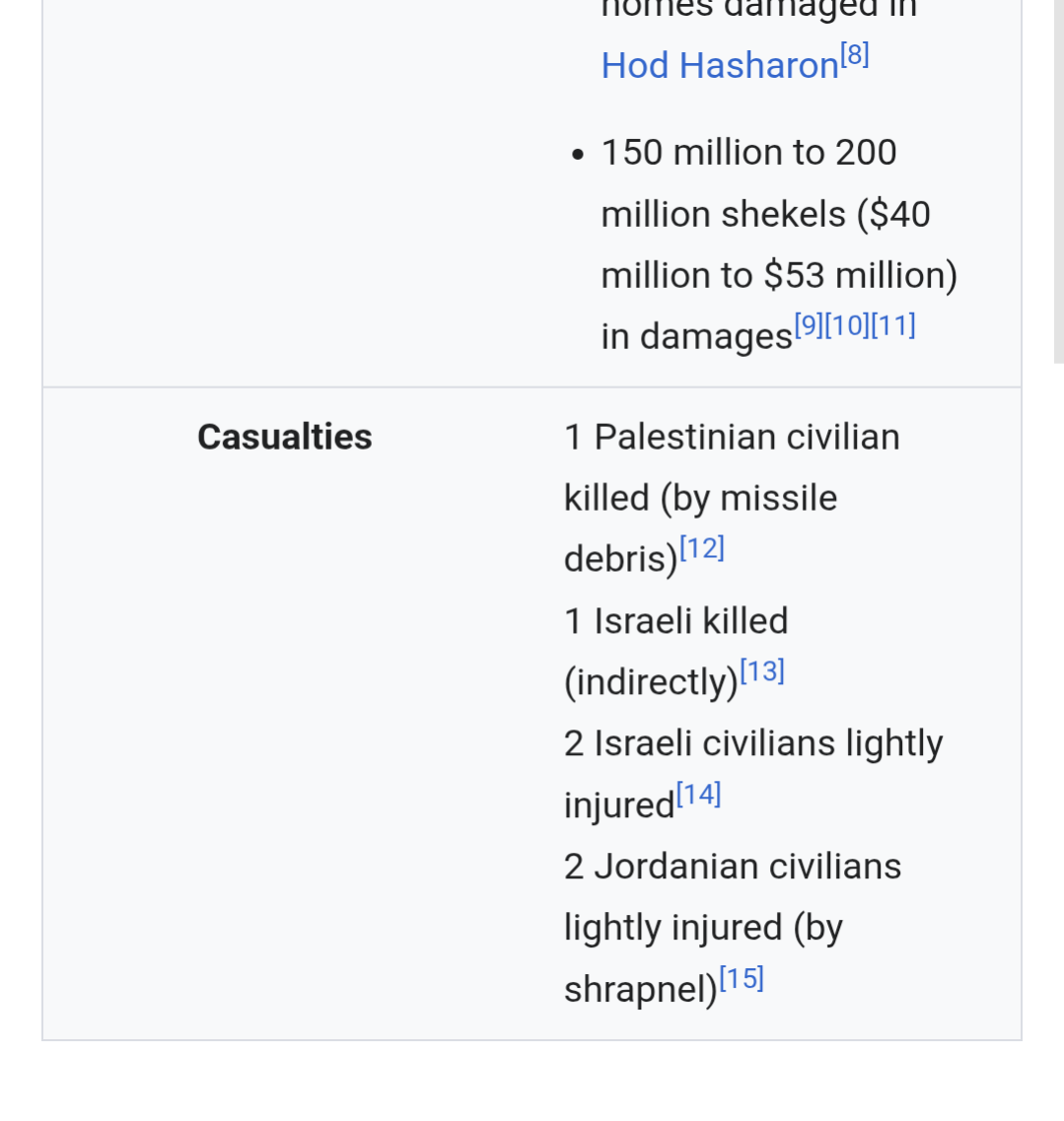The width and height of the screenshot is (1064, 1121).
Task: View reference 13 next to indirectly
Action: coord(762,671)
